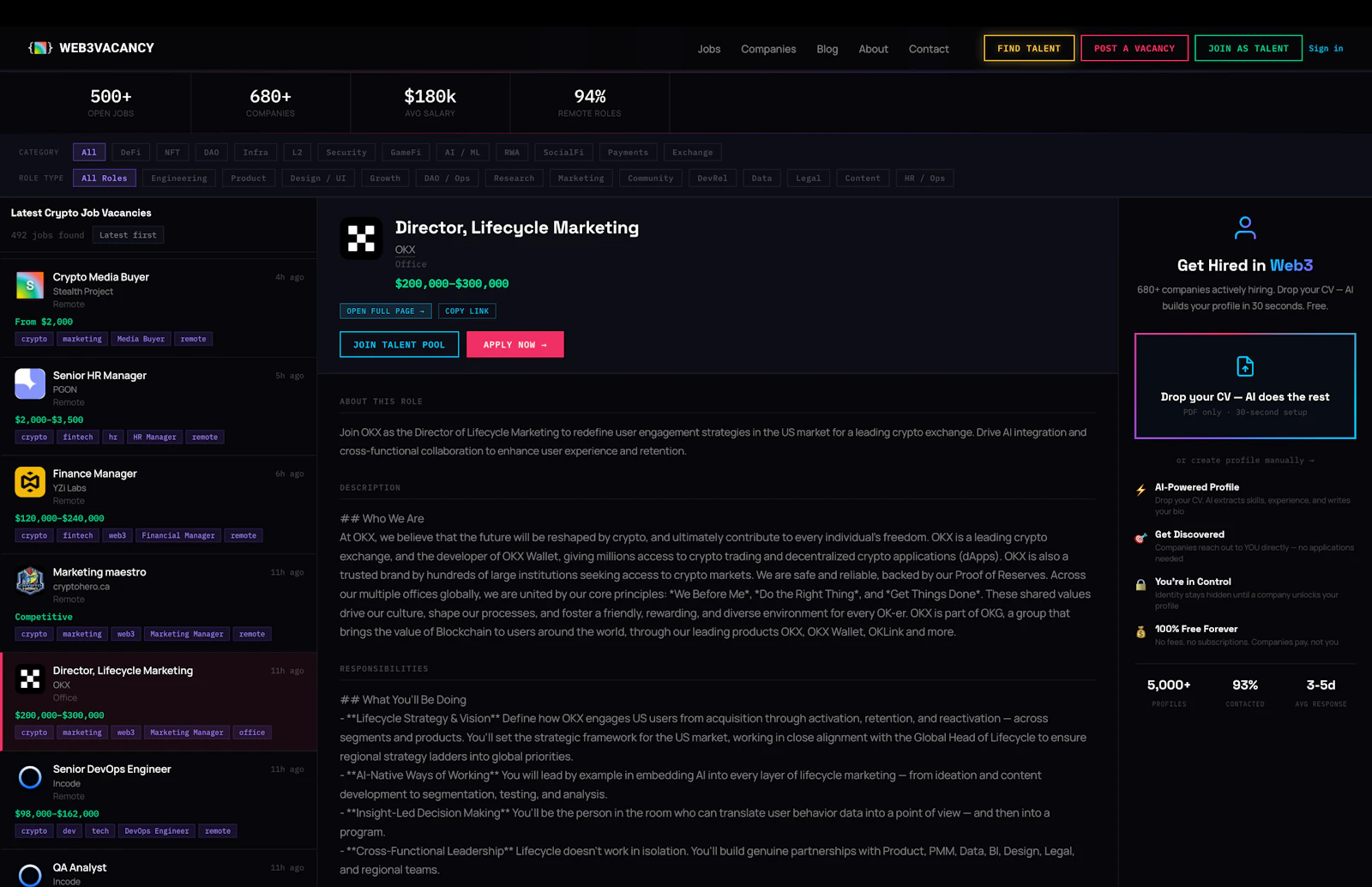Click the money bag 100% Free icon
The image size is (1372, 887).
point(1140,632)
